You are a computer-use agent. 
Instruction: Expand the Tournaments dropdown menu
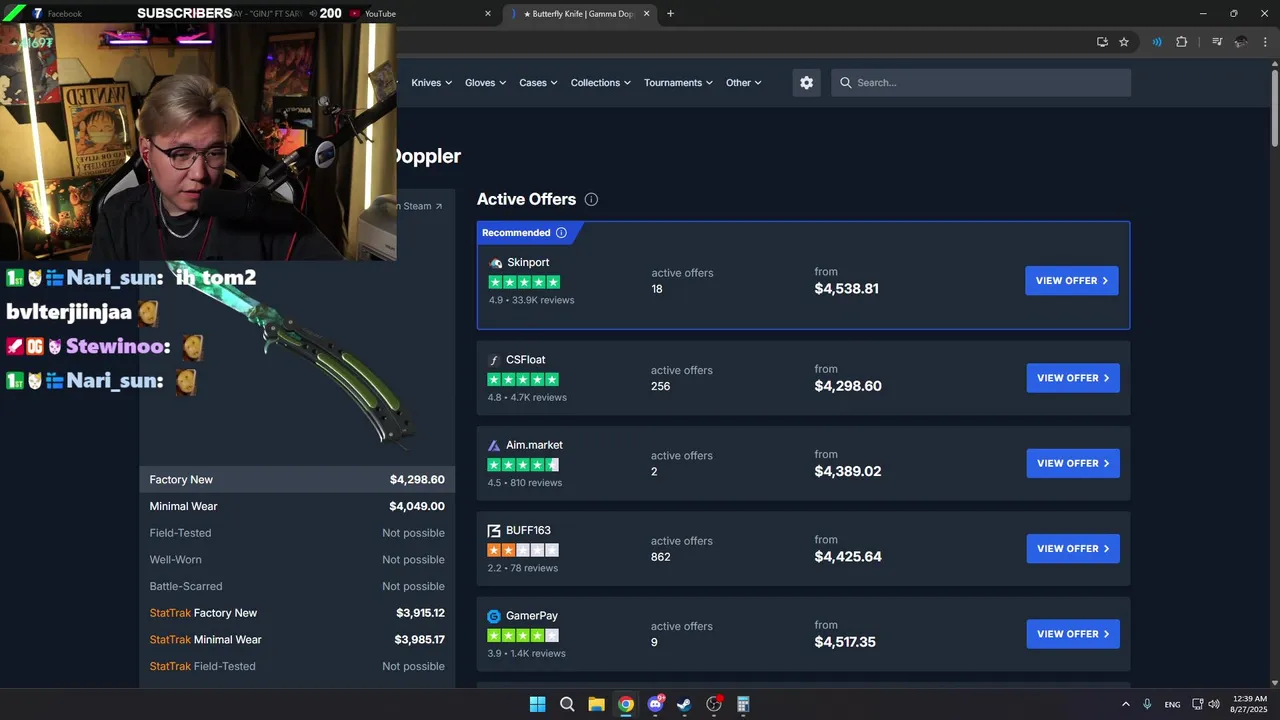tap(678, 83)
